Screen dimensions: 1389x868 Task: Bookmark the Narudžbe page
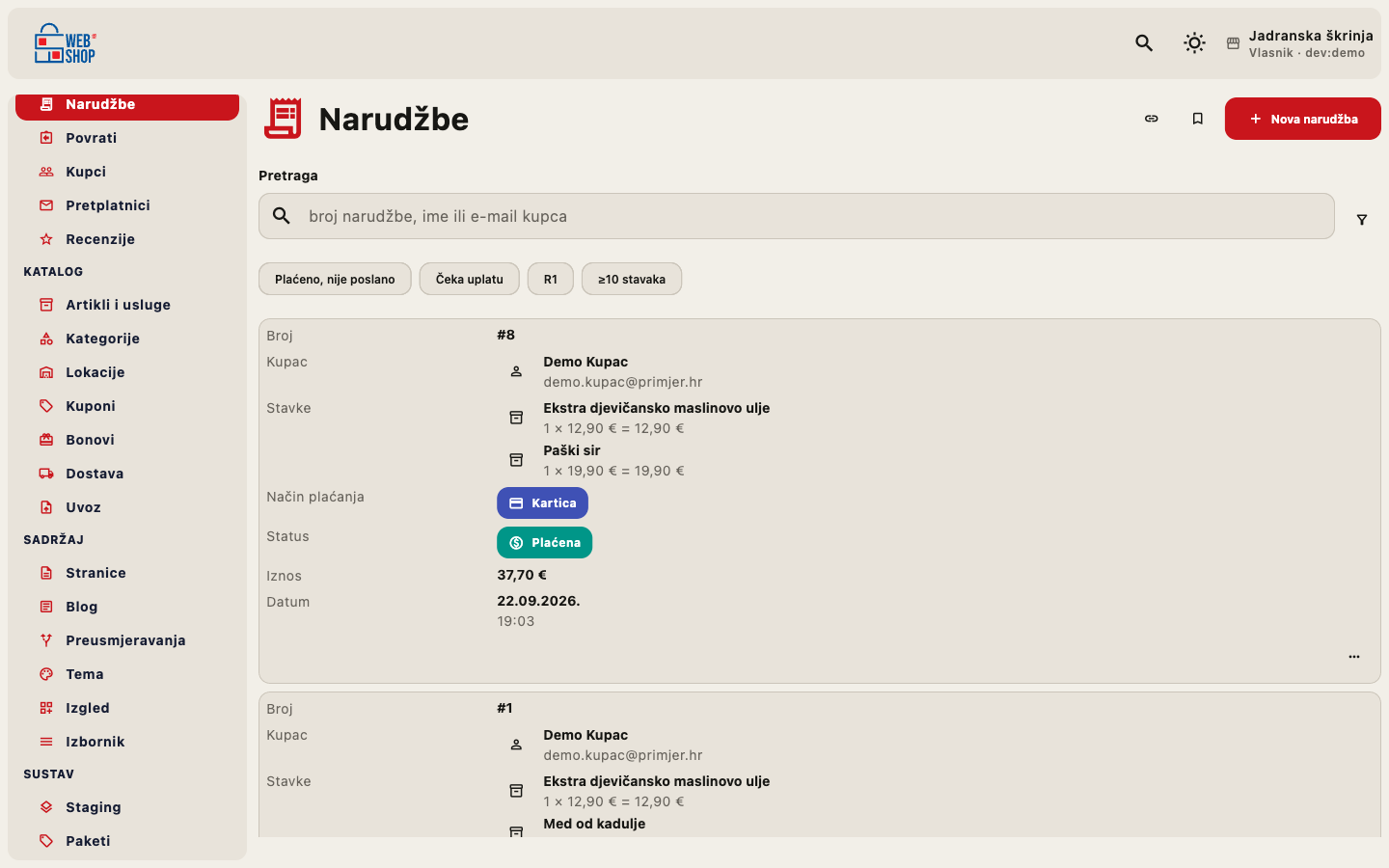pyautogui.click(x=1198, y=119)
